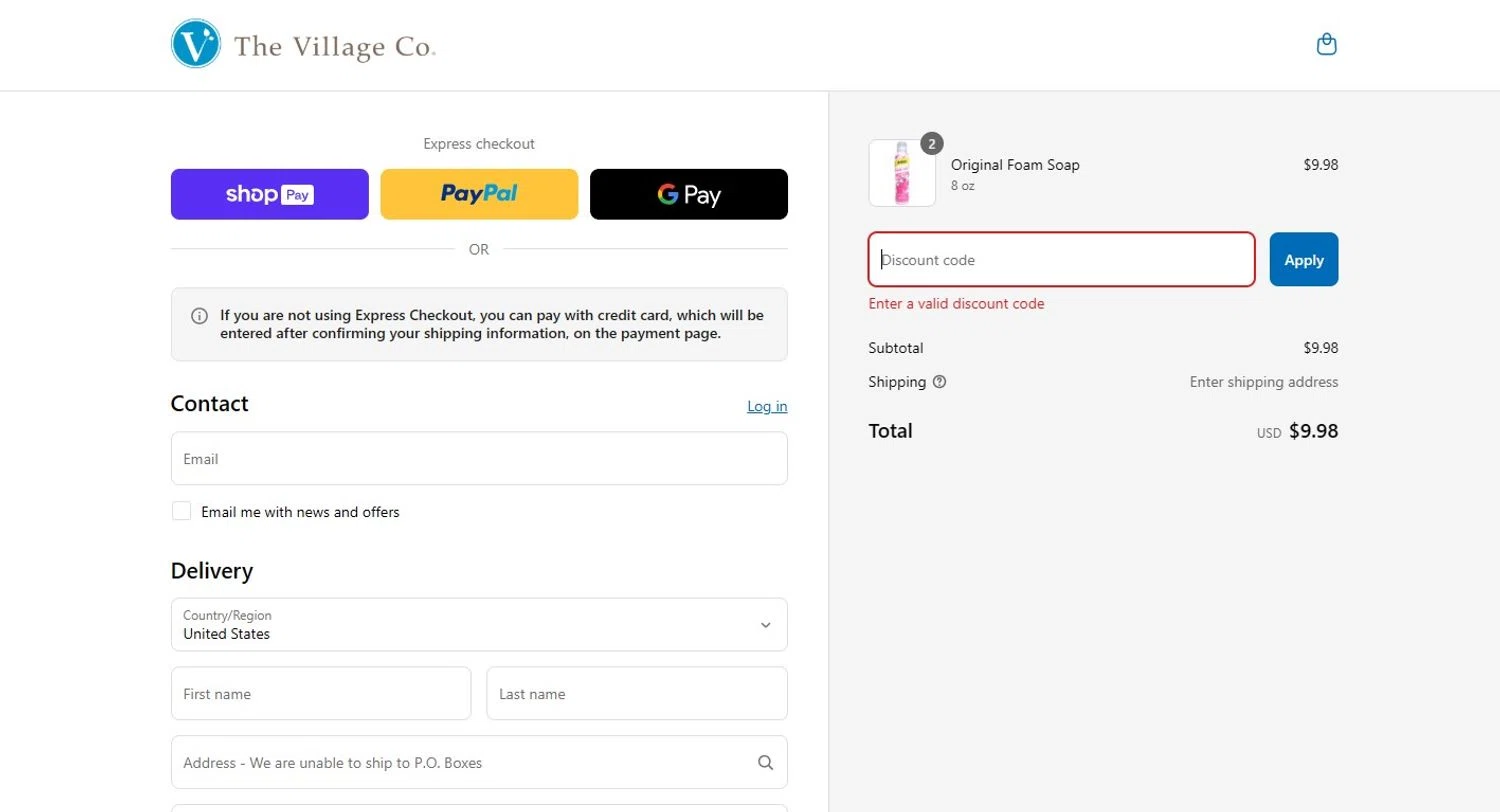
Task: Click the shipping help question mark icon
Action: pyautogui.click(x=939, y=382)
